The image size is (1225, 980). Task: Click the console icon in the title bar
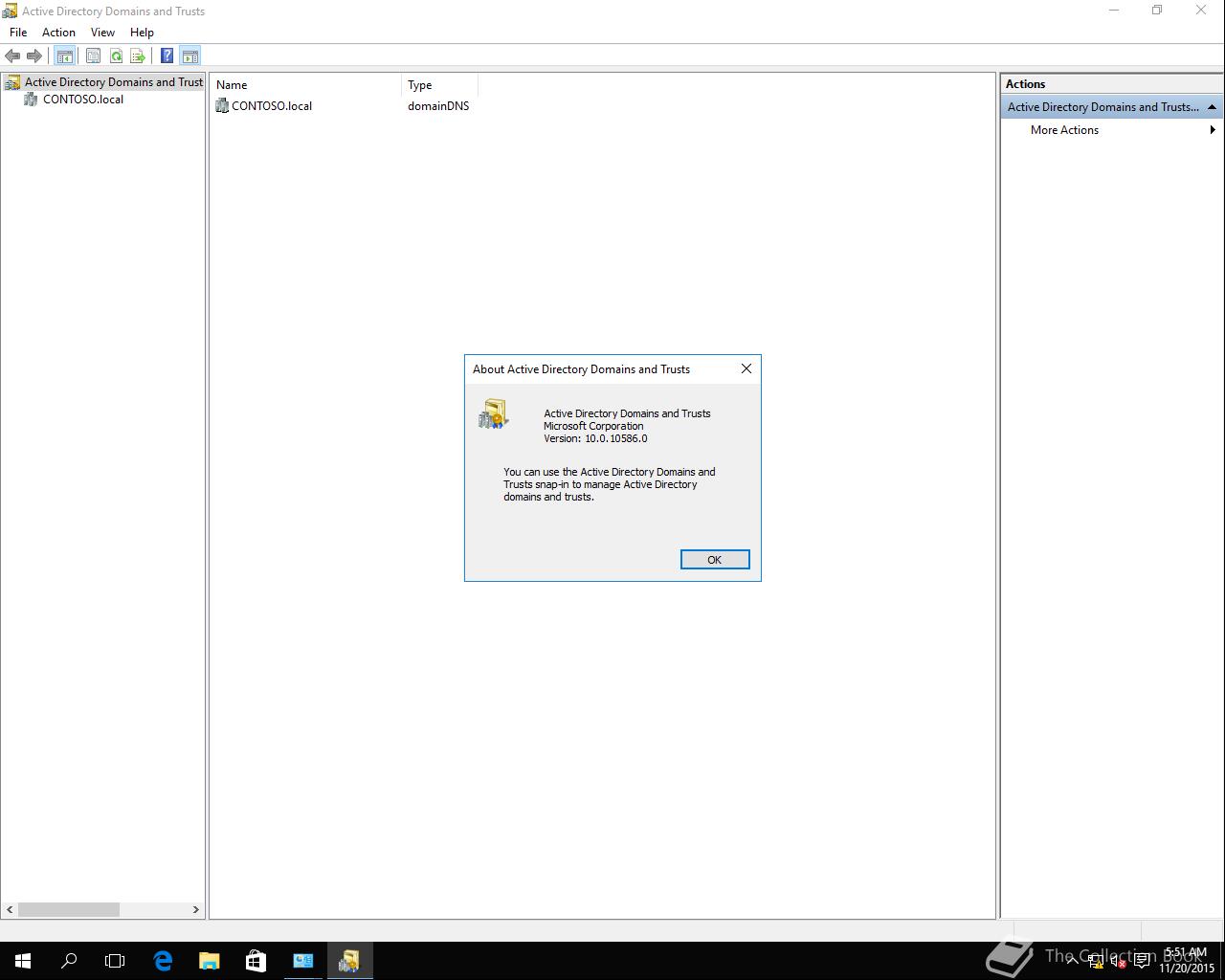click(10, 11)
